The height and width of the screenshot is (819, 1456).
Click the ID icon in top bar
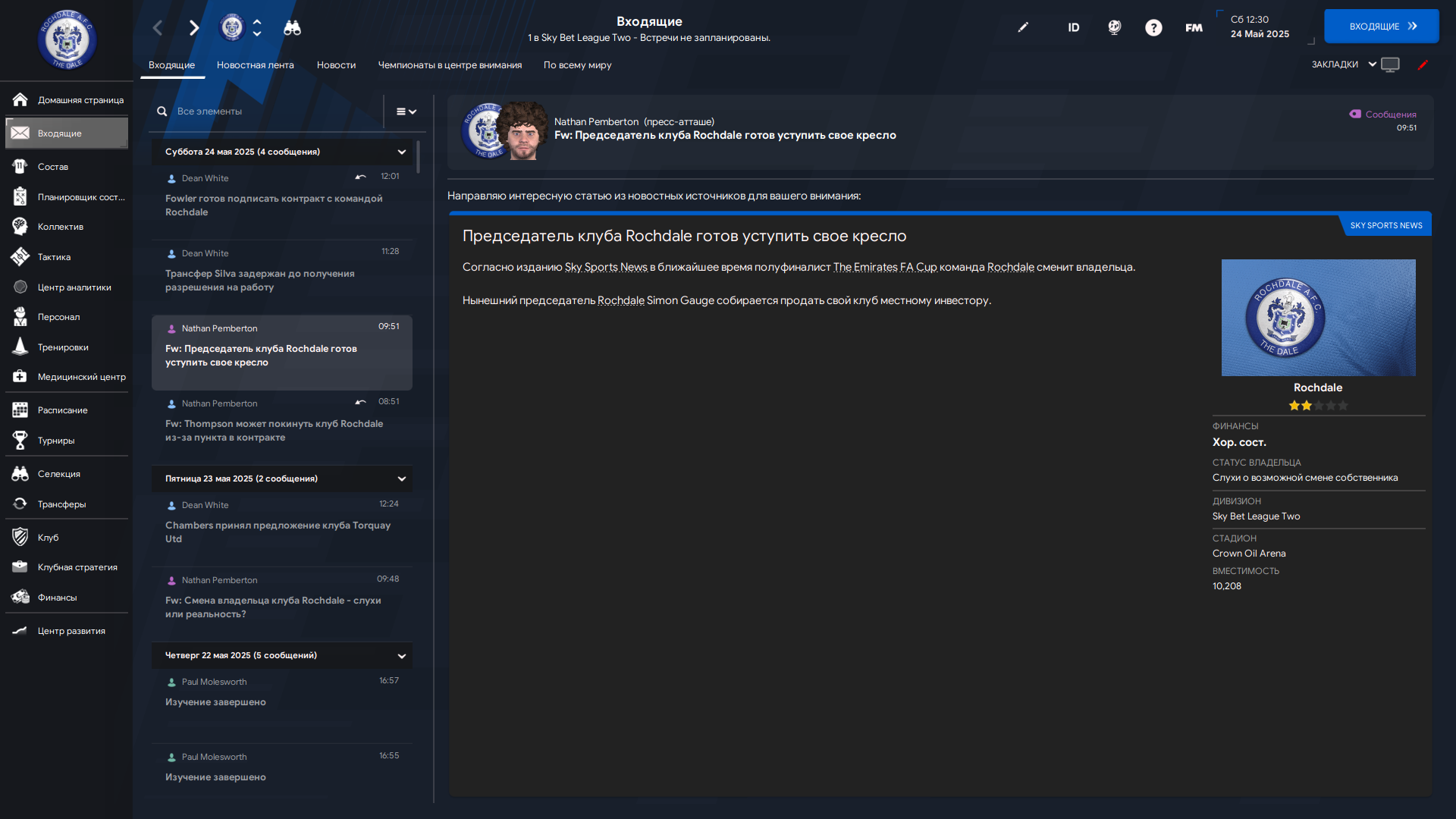click(x=1074, y=28)
